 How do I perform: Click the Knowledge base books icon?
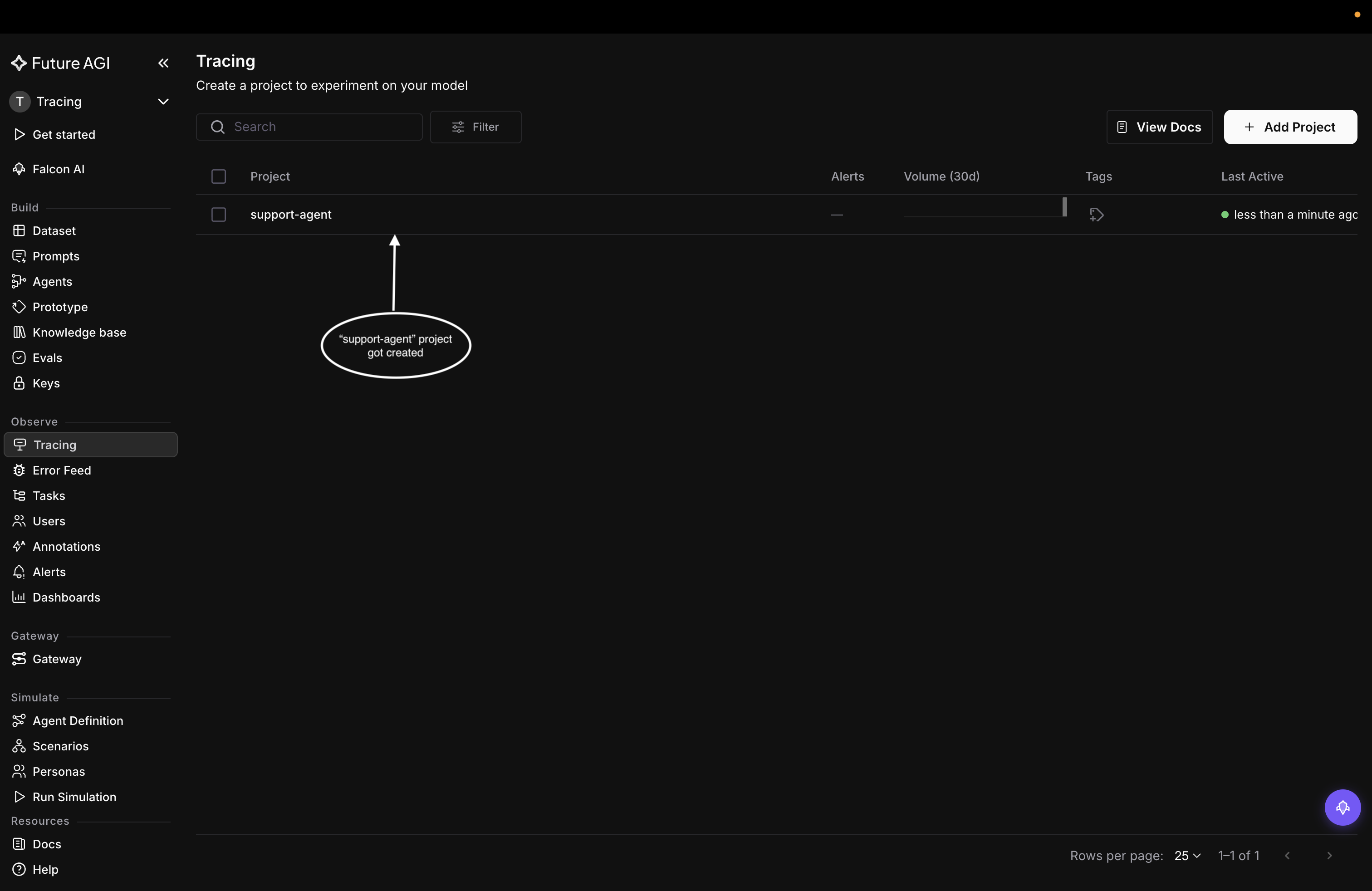tap(19, 332)
